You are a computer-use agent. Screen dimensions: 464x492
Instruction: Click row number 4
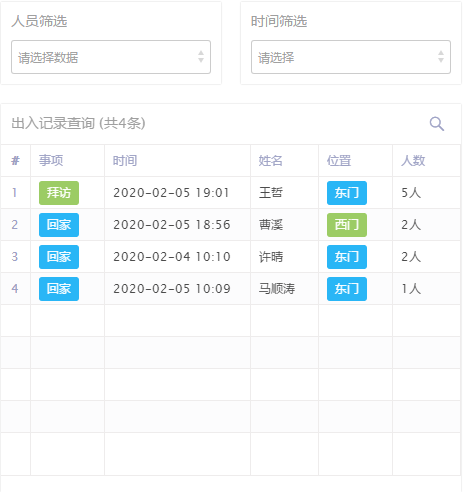(x=15, y=289)
